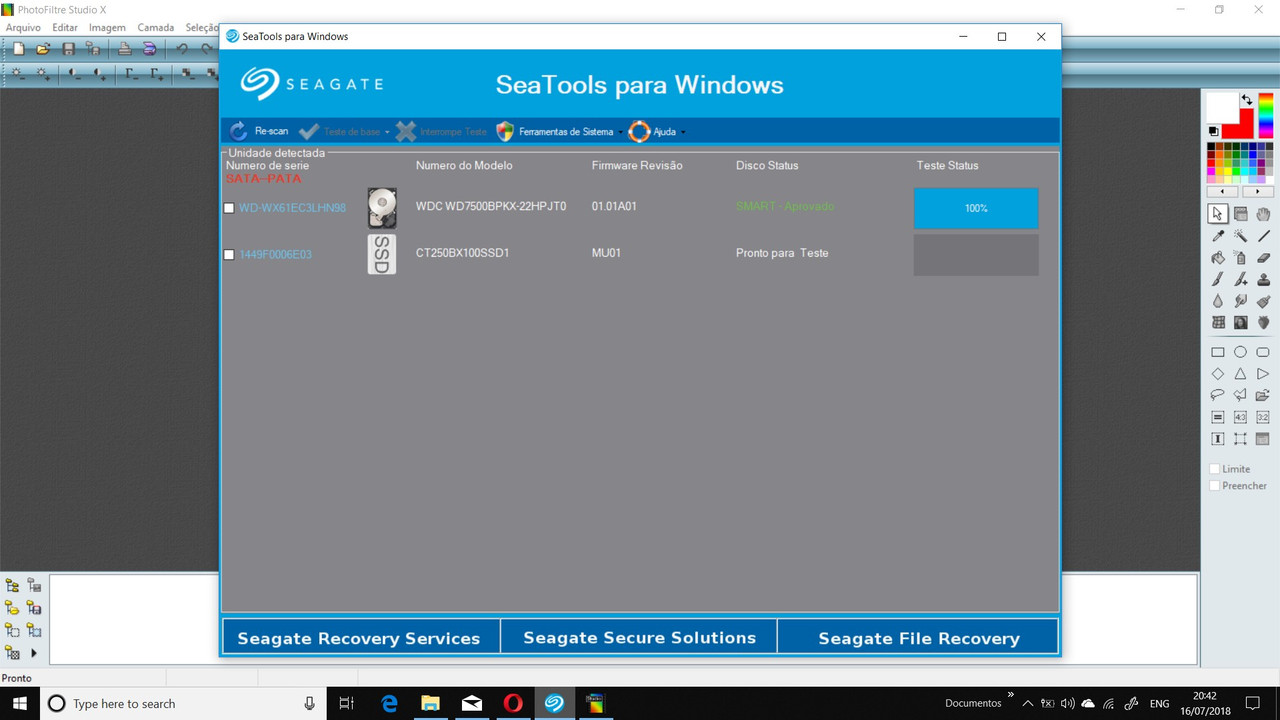The image size is (1280, 720).
Task: Select the Hand move tool
Action: 1263,213
